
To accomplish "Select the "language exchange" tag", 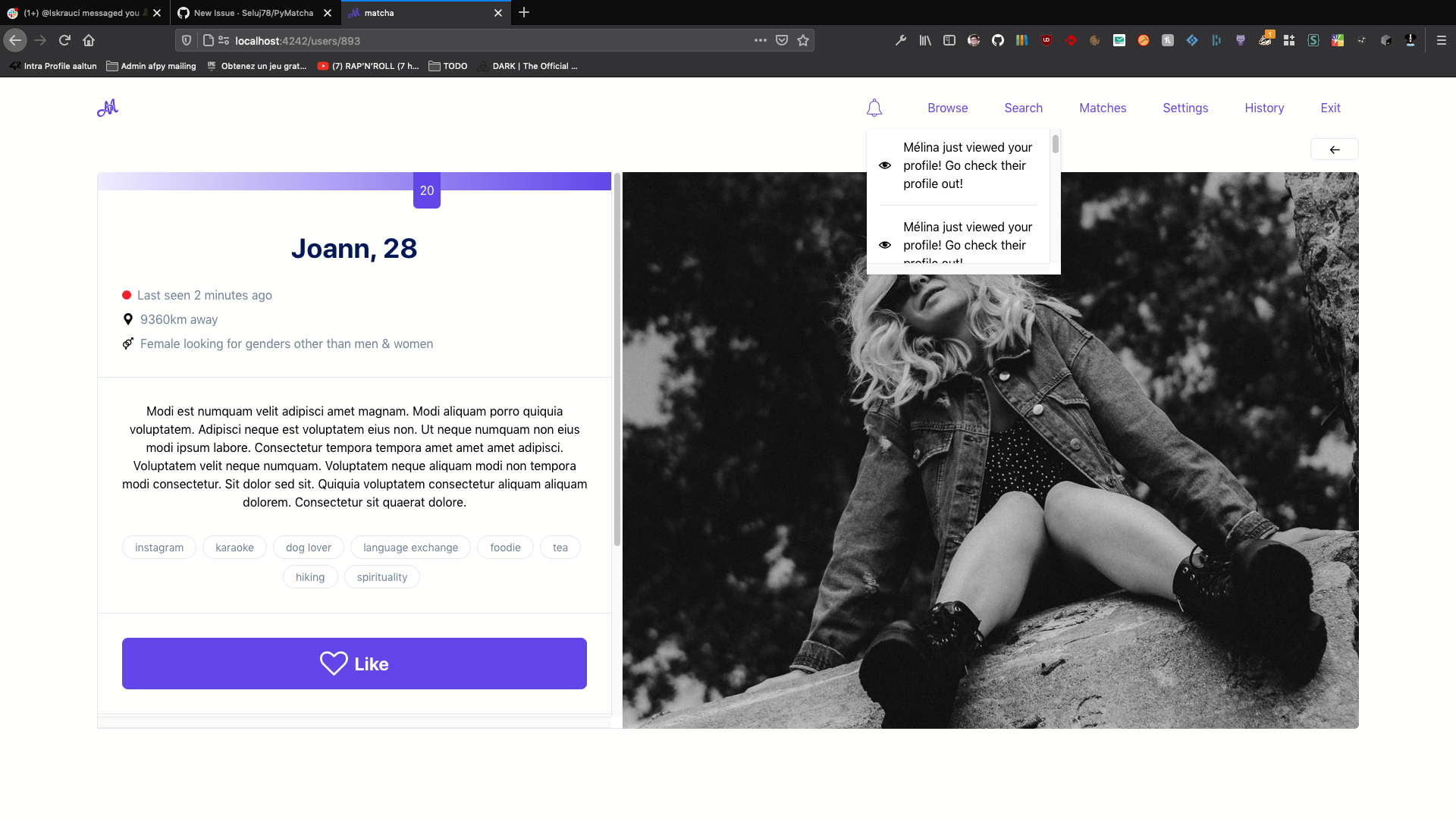I will [410, 548].
